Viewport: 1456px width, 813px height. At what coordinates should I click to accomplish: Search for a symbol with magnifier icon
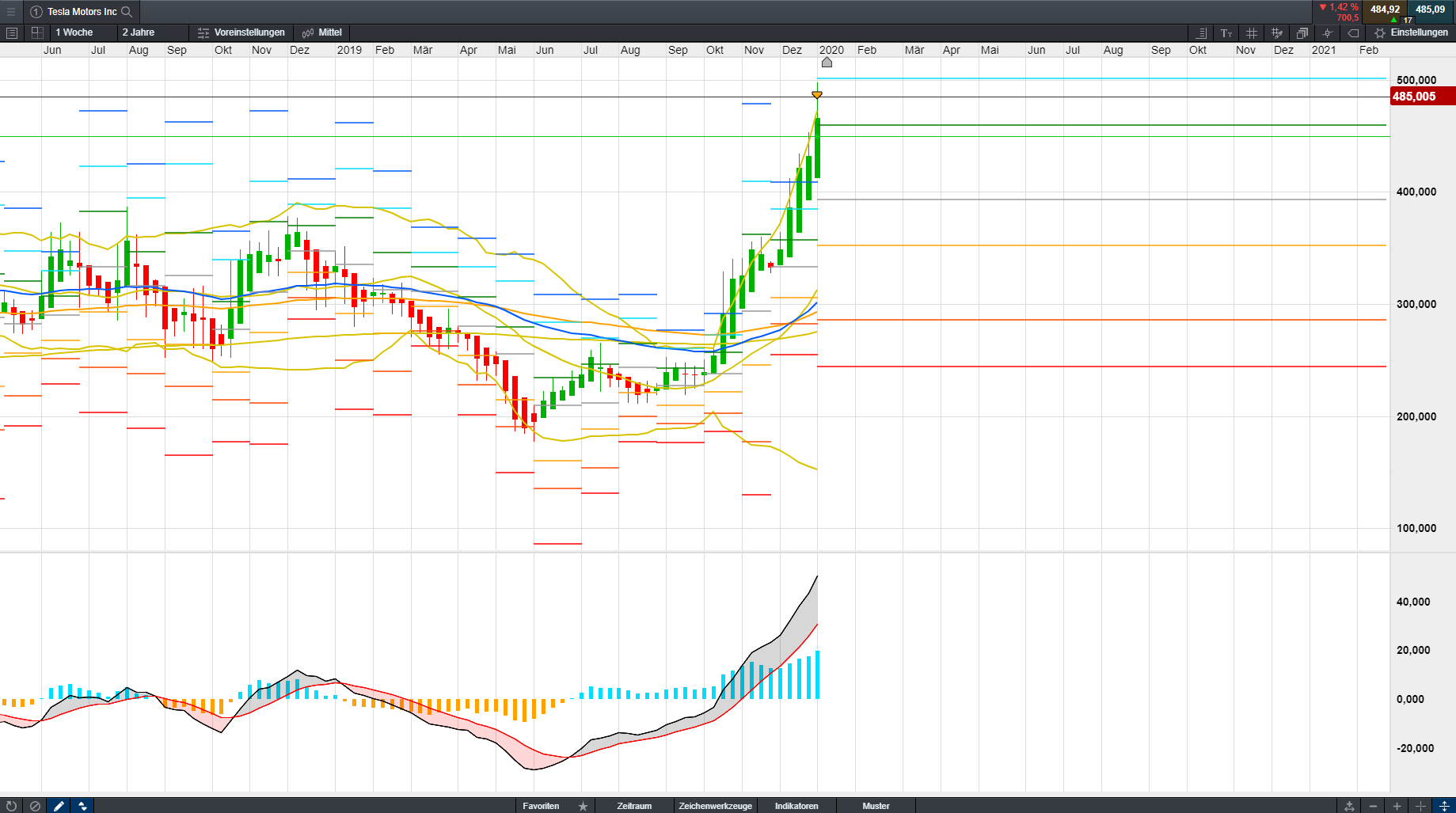[x=127, y=12]
